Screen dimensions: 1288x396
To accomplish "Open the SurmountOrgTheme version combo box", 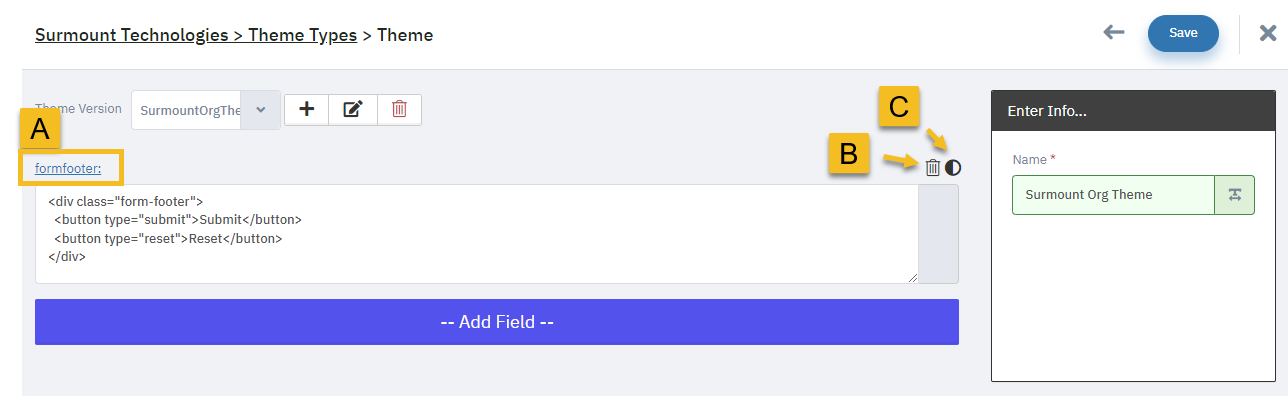I will (x=206, y=110).
